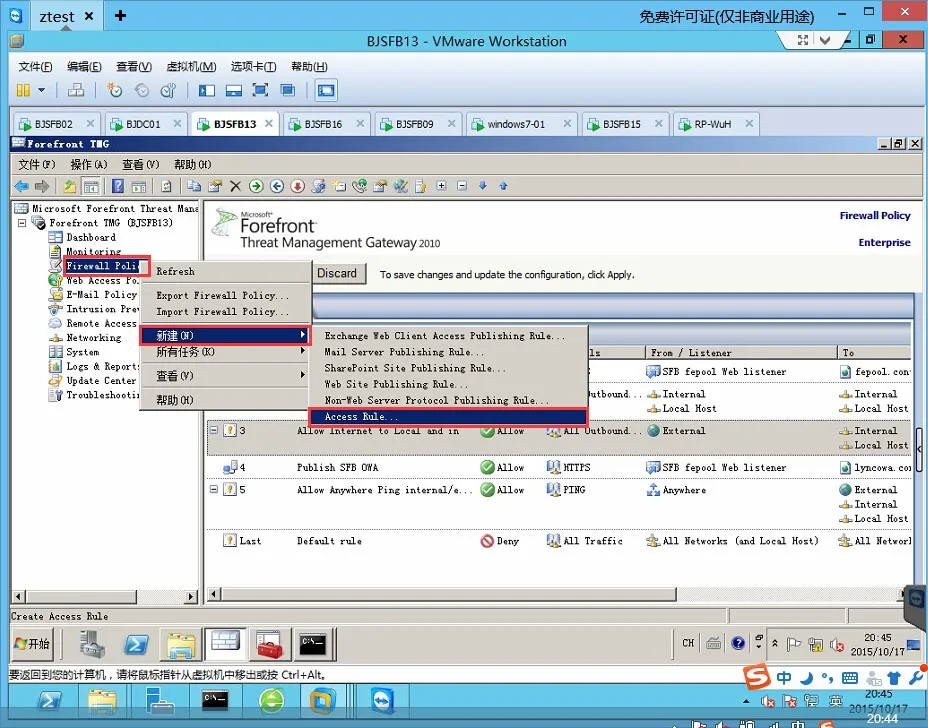
Task: Click the VMware take snapshot icon
Action: pyautogui.click(x=114, y=90)
